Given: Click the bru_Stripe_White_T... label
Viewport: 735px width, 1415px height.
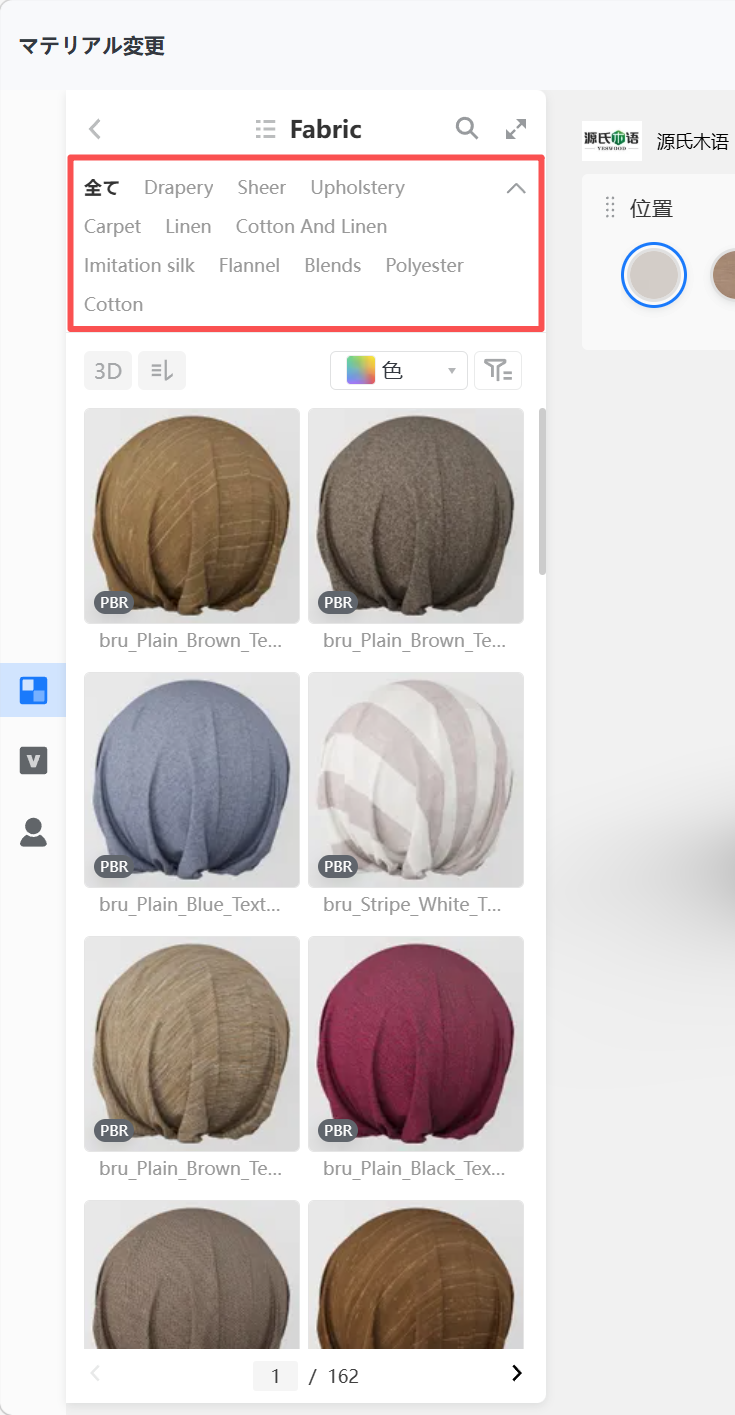Looking at the screenshot, I should pyautogui.click(x=412, y=905).
